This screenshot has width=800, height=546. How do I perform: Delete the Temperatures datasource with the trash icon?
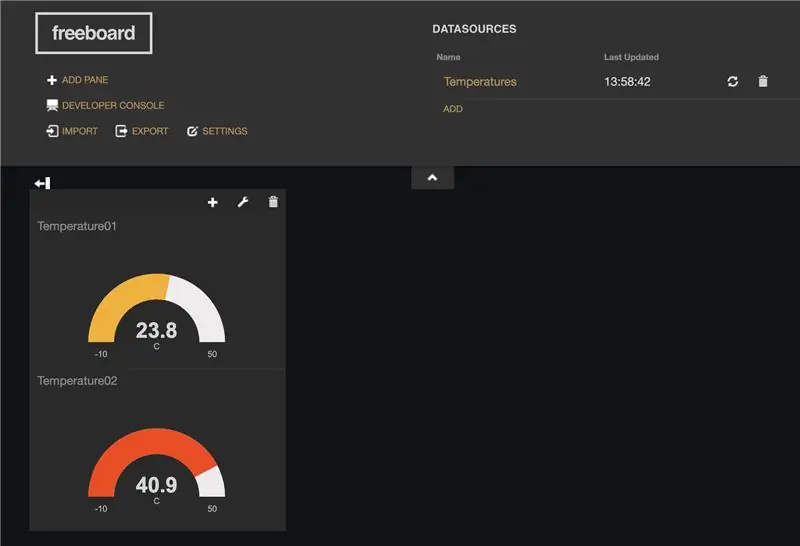point(763,81)
